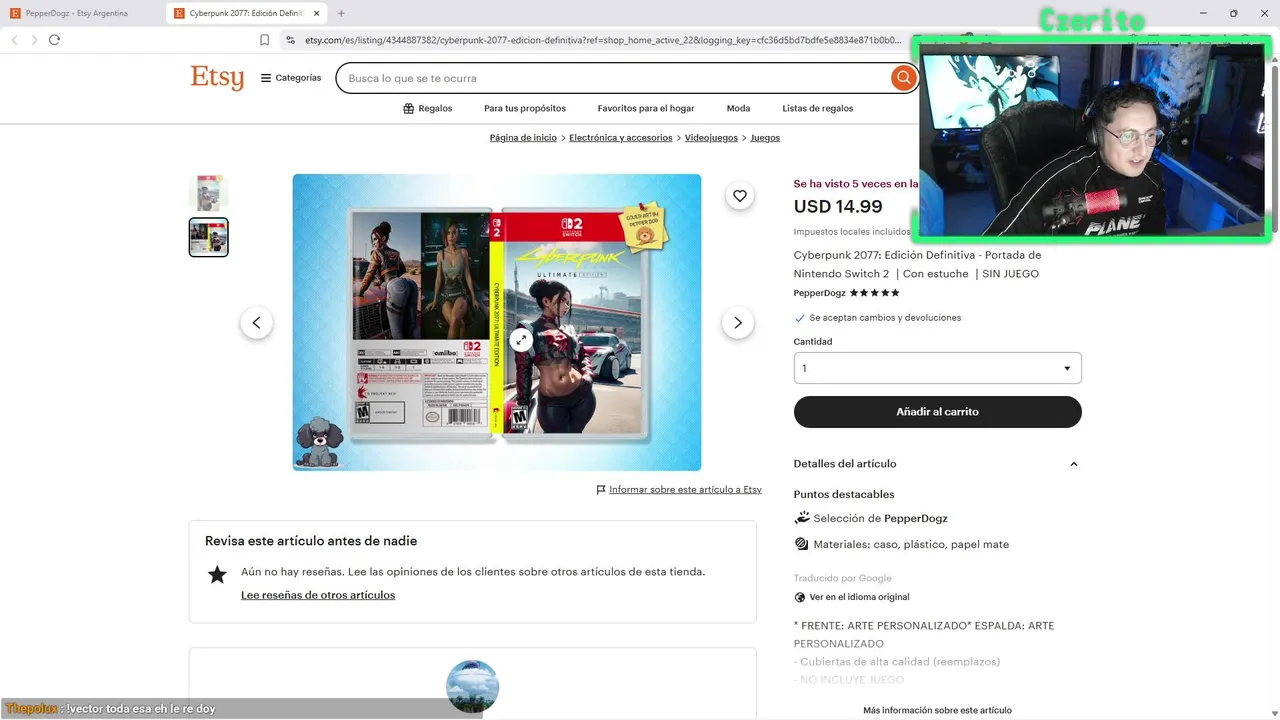This screenshot has height=720, width=1280.
Task: Collapse Detalles del artículo section
Action: [x=937, y=464]
